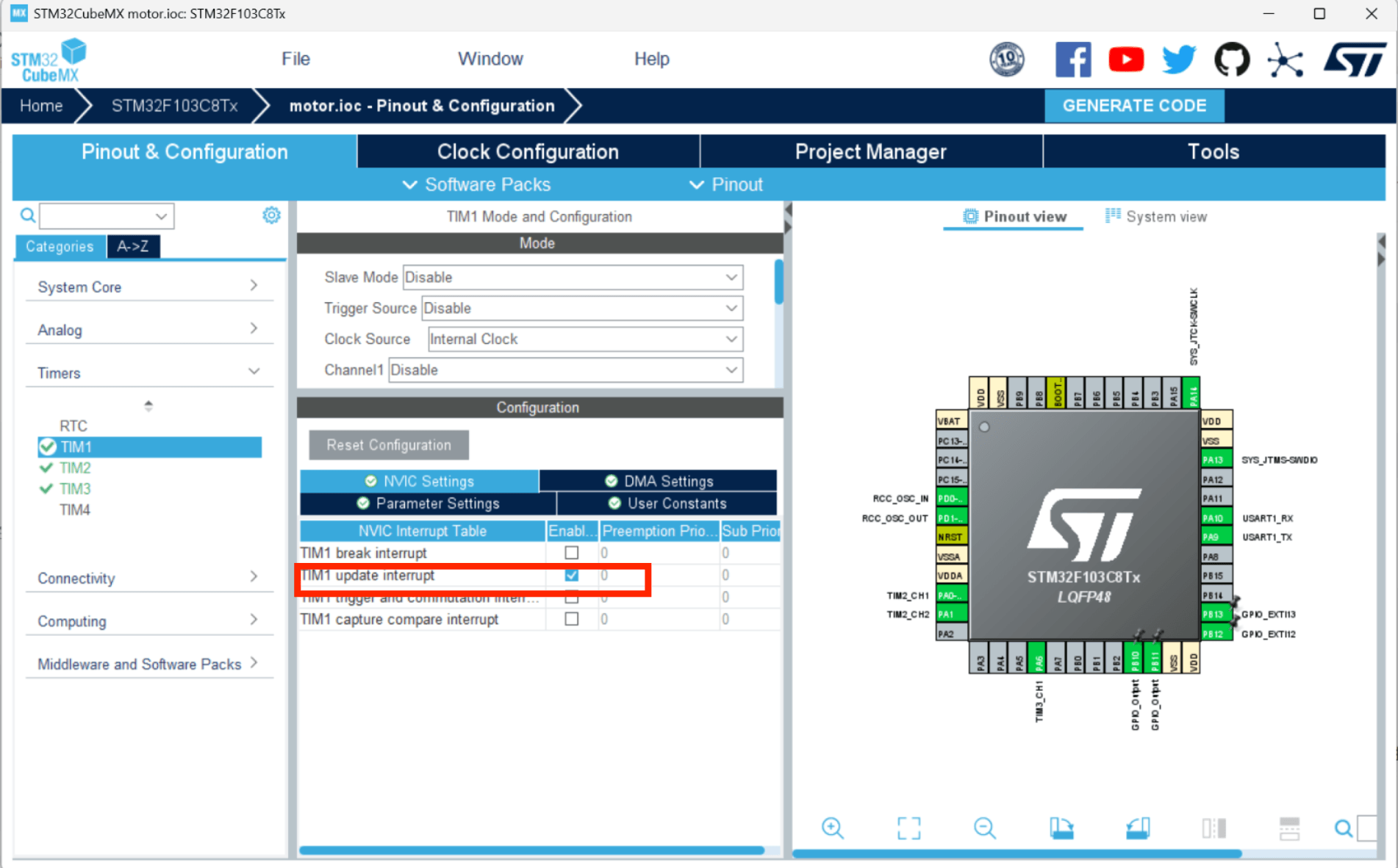Enable TIM1 capture compare interrupt checkbox
This screenshot has height=868, width=1398.
point(571,619)
